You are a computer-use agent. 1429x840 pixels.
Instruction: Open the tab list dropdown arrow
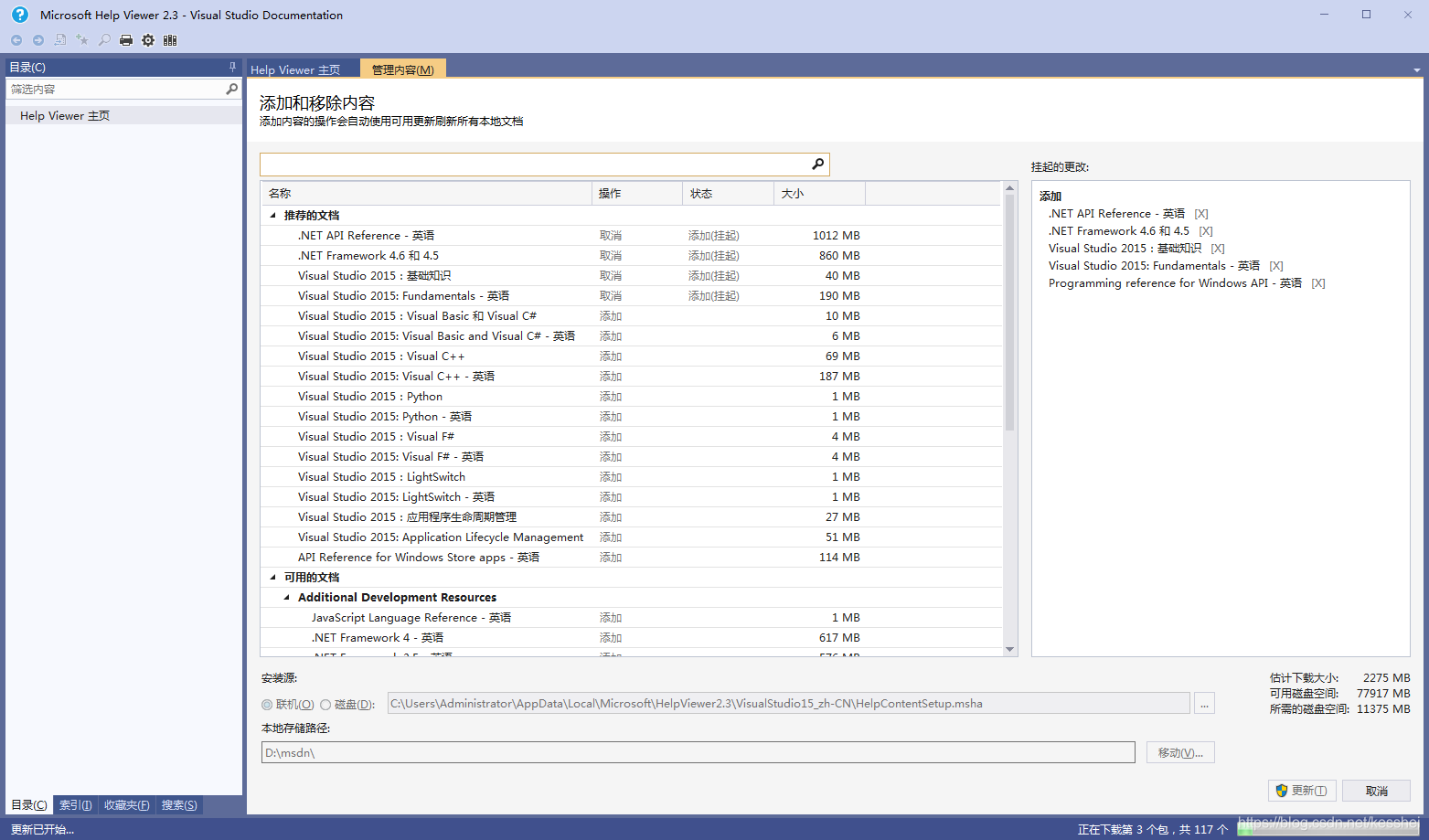pyautogui.click(x=1417, y=70)
